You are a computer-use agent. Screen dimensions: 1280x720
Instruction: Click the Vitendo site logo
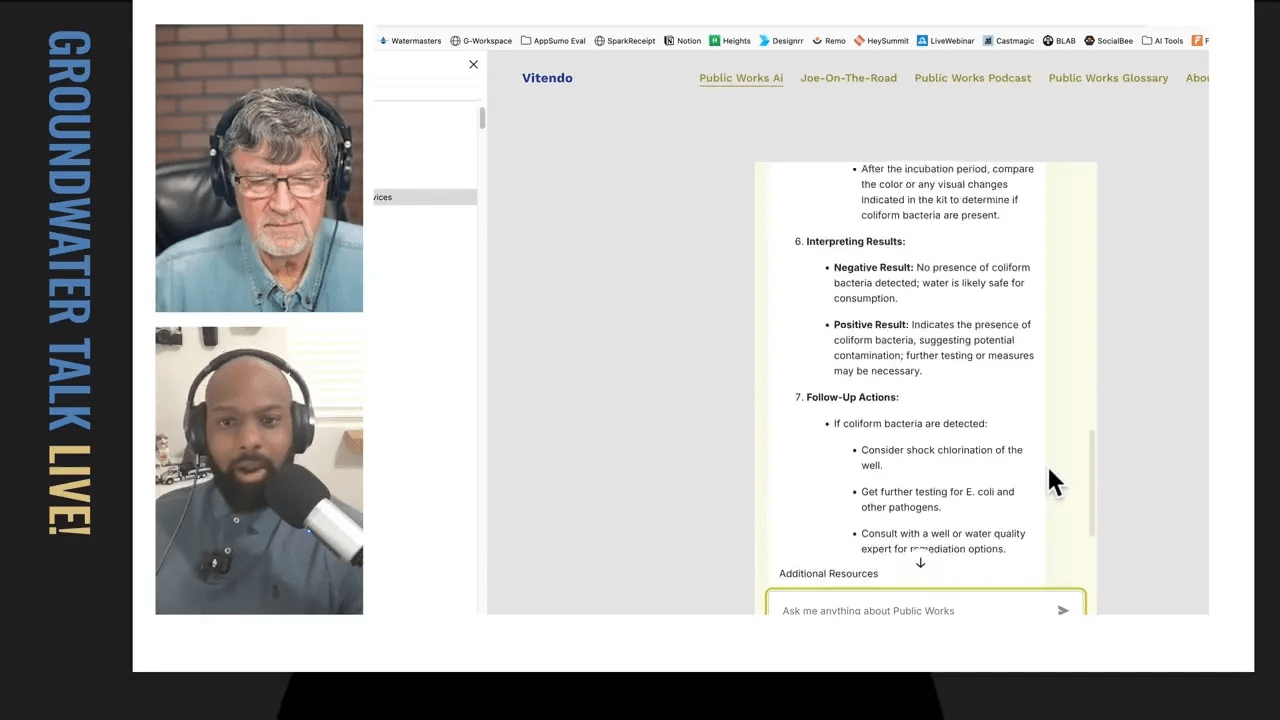coord(547,78)
